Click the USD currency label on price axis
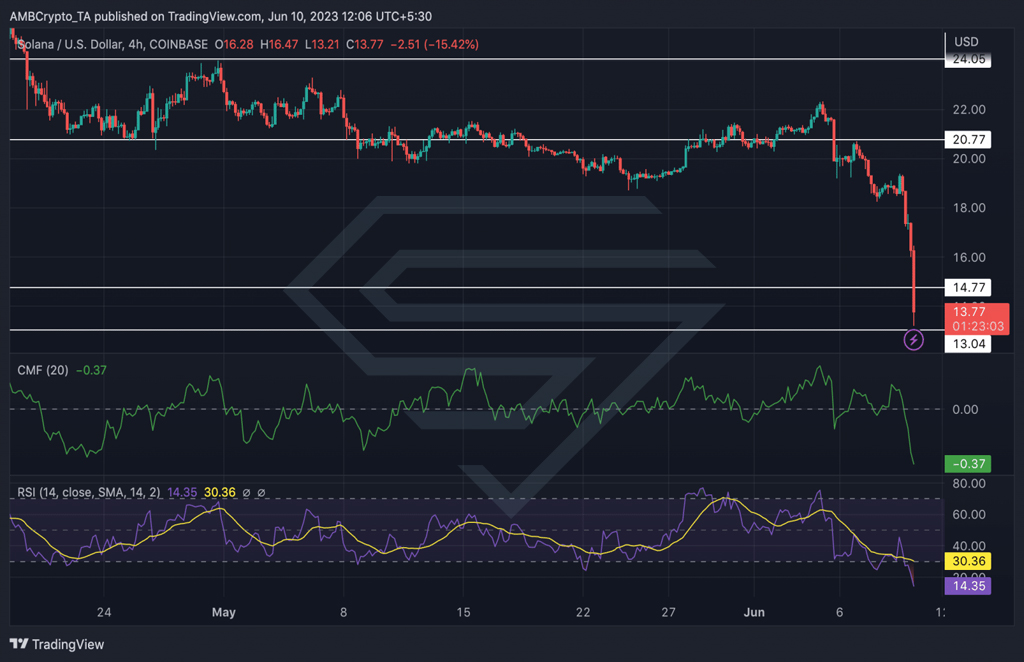The height and width of the screenshot is (662, 1024). (x=966, y=42)
